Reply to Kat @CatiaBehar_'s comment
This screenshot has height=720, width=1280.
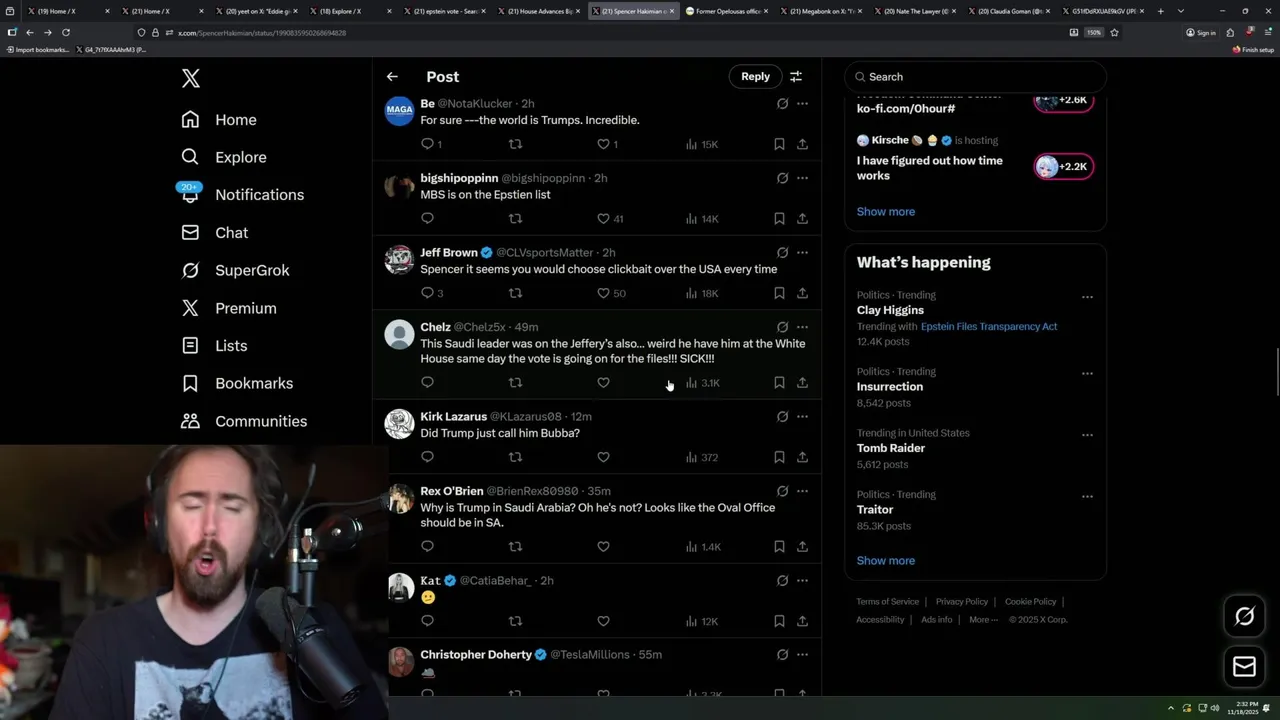click(427, 621)
